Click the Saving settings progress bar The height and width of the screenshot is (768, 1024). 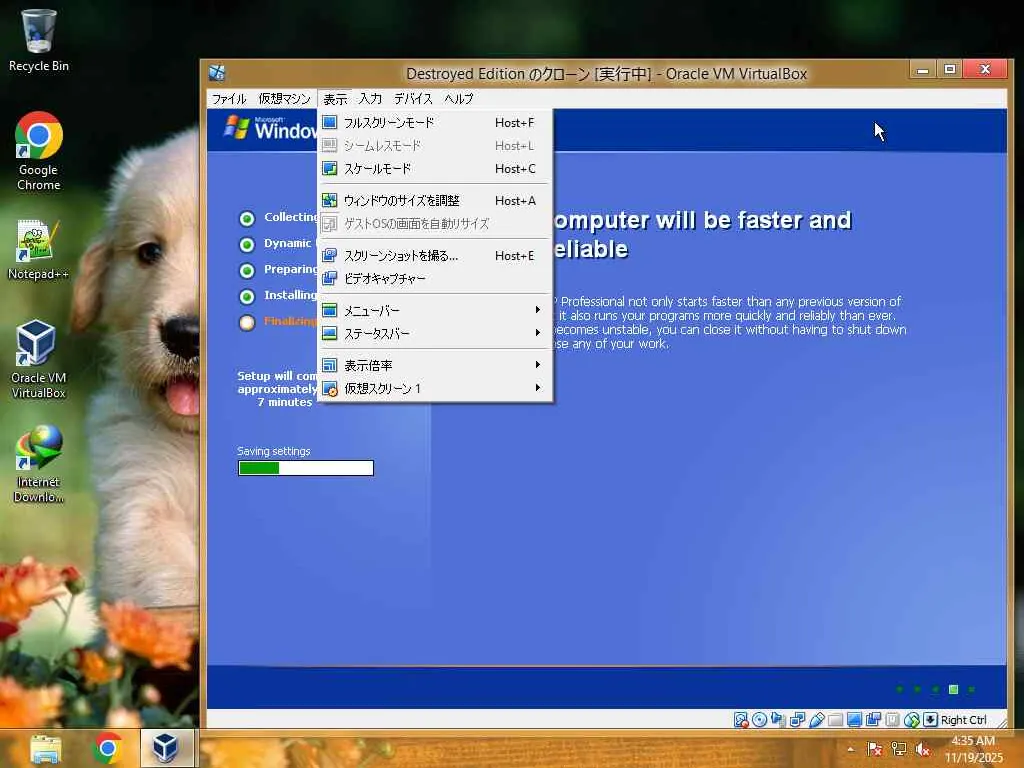[x=306, y=468]
